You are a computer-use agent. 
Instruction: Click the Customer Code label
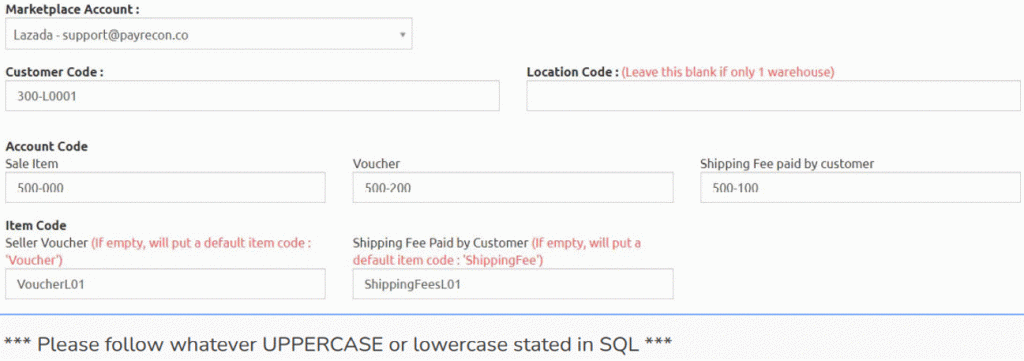click(54, 72)
